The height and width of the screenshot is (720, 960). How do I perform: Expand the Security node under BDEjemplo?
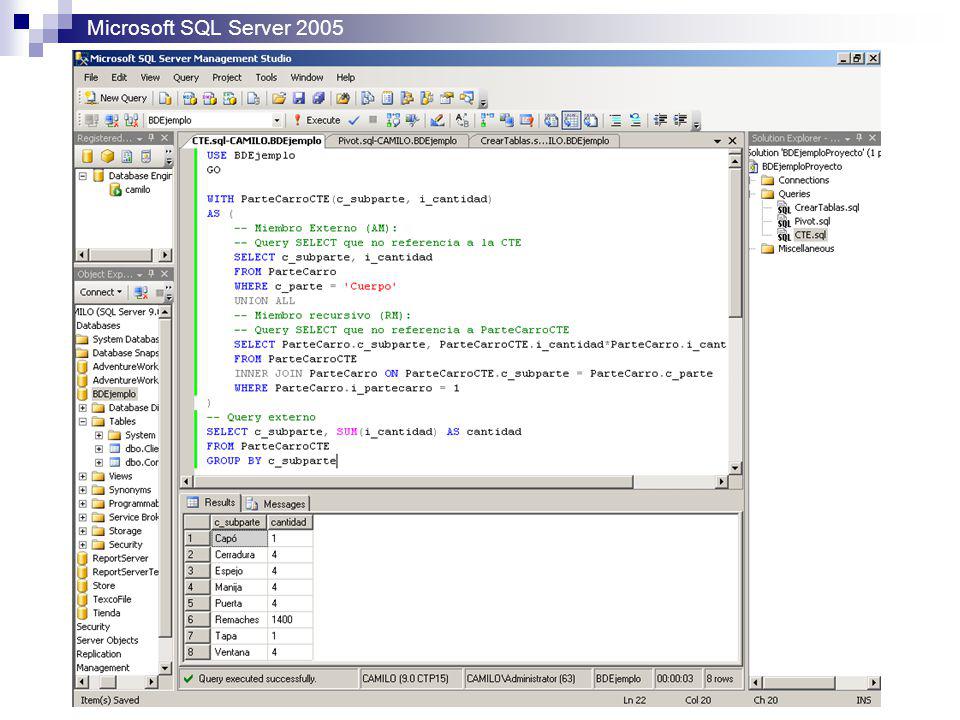tap(83, 544)
